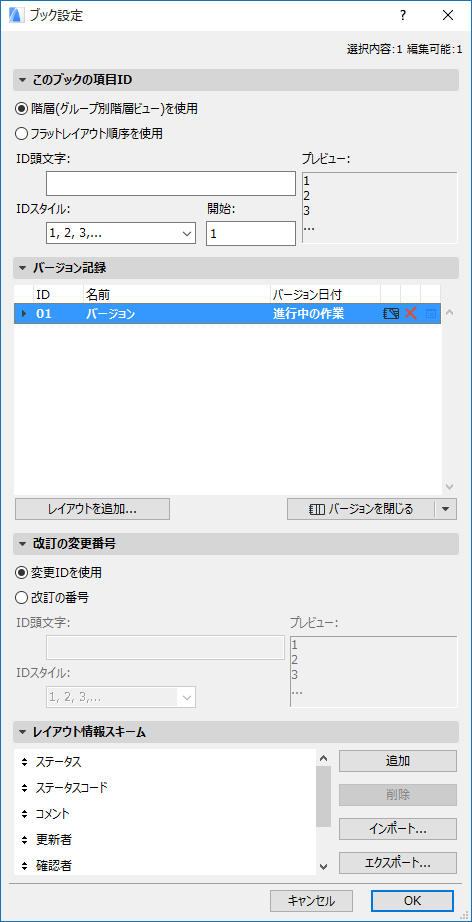Click the インポート... button

[x=398, y=829]
